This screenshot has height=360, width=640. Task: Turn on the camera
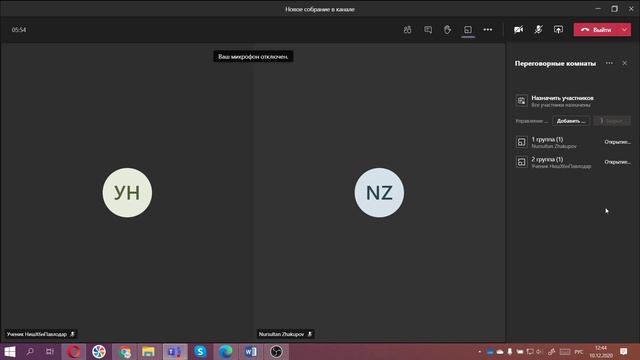(518, 30)
